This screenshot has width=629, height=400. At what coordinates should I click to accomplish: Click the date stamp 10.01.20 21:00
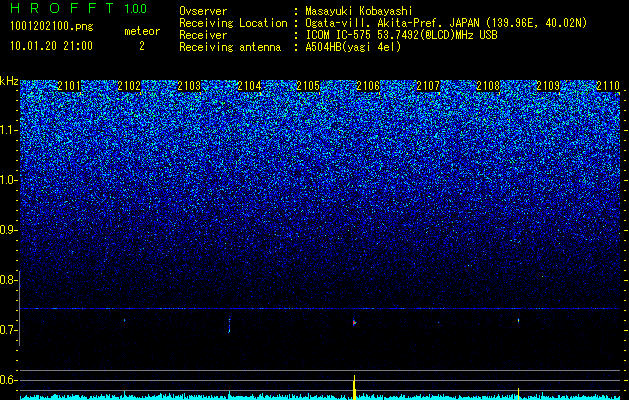[51, 46]
